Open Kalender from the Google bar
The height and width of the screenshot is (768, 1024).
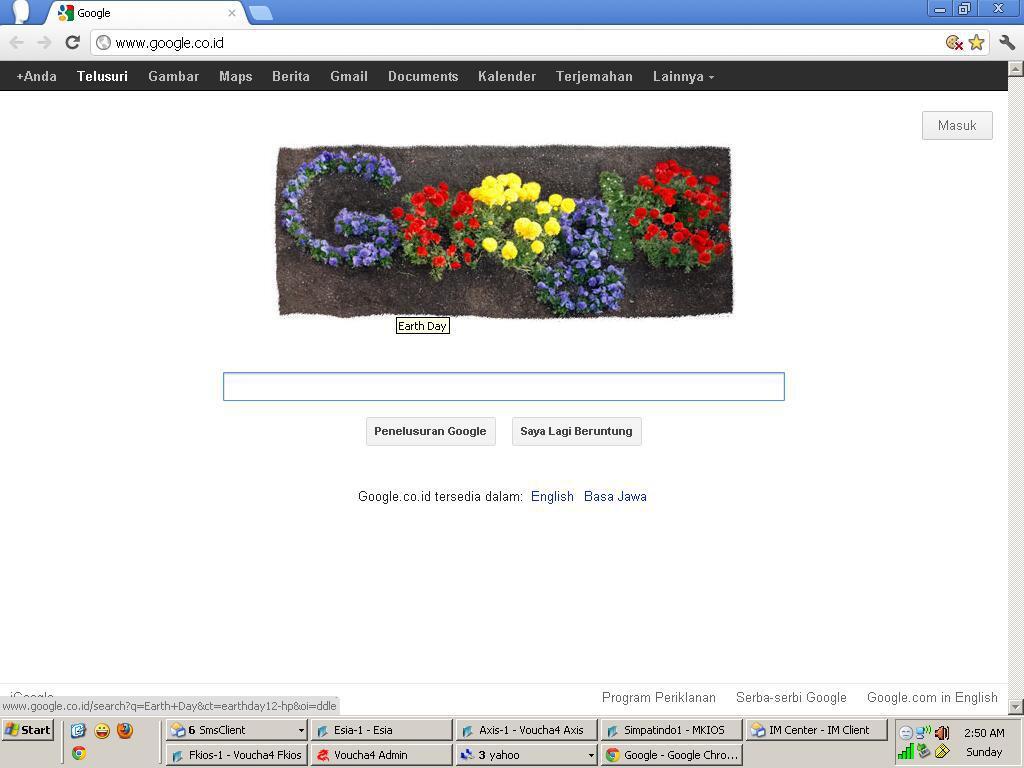pyautogui.click(x=507, y=76)
